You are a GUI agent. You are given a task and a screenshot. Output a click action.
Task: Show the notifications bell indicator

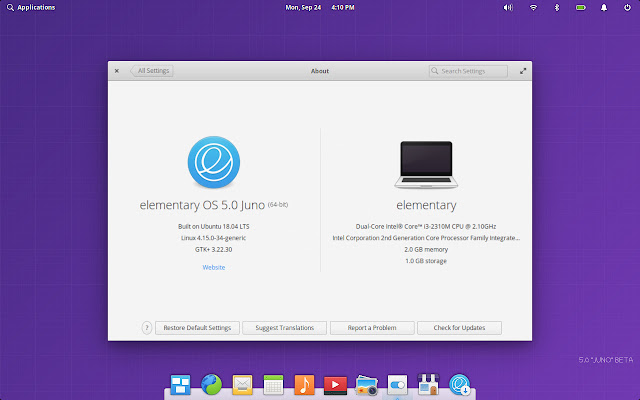click(604, 7)
